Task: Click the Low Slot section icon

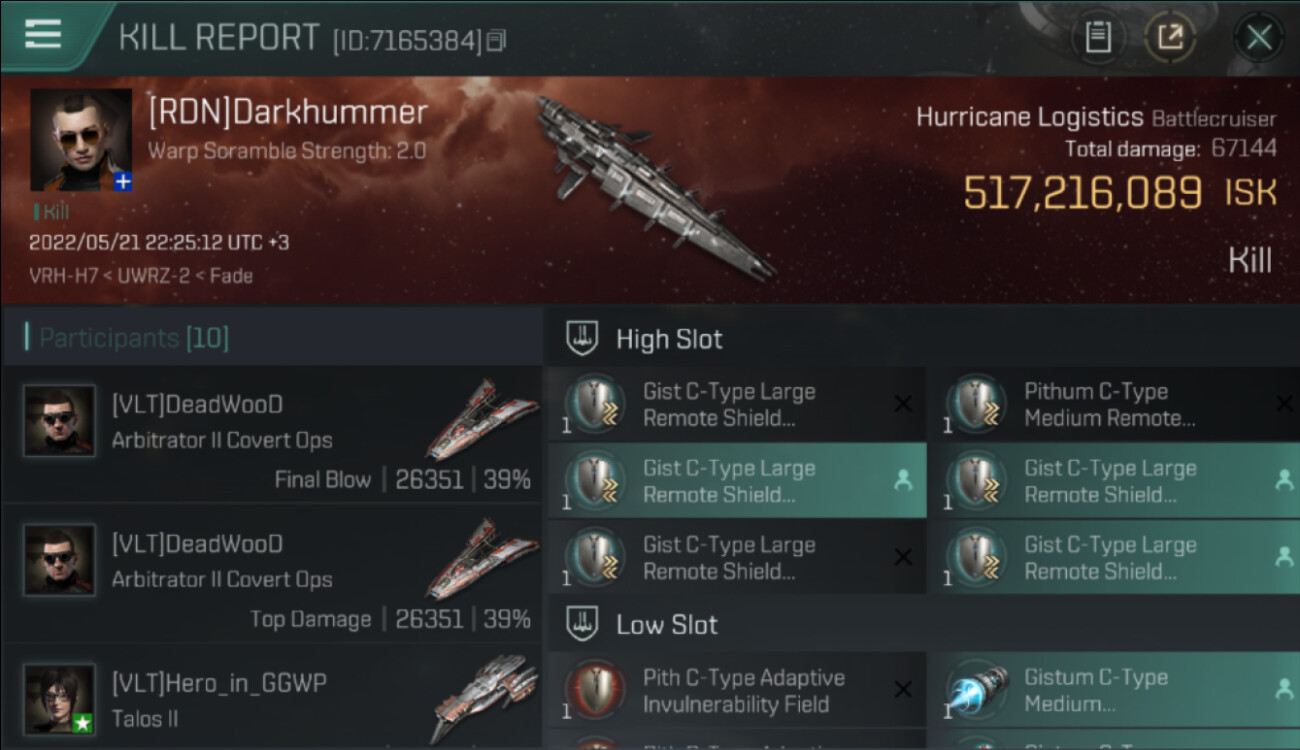Action: click(582, 625)
